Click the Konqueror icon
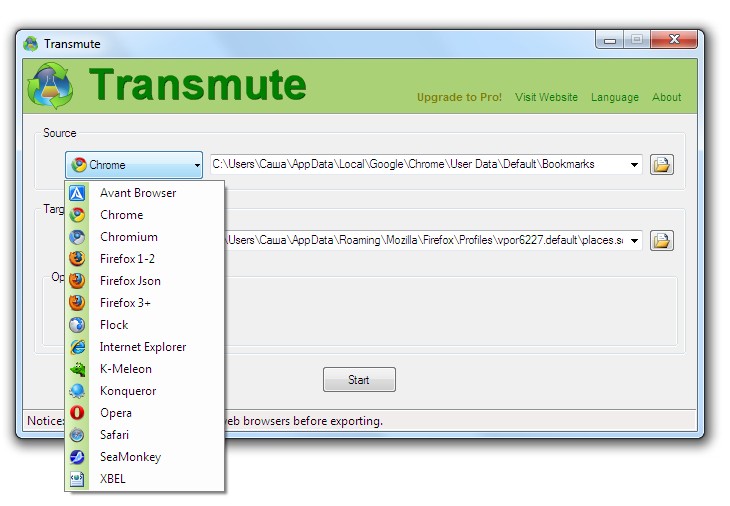This screenshot has width=730, height=506. 77,391
